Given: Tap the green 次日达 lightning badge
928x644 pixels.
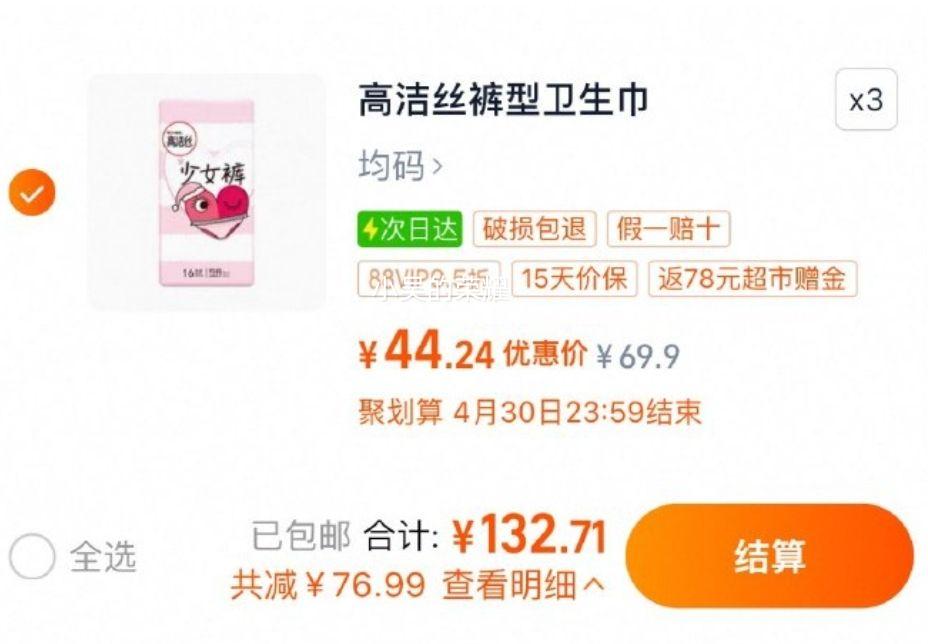Looking at the screenshot, I should (x=410, y=228).
